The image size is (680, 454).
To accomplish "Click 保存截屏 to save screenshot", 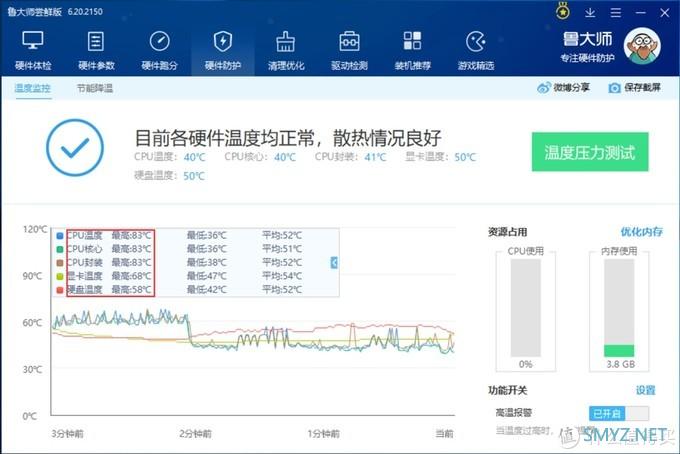I will tap(634, 88).
